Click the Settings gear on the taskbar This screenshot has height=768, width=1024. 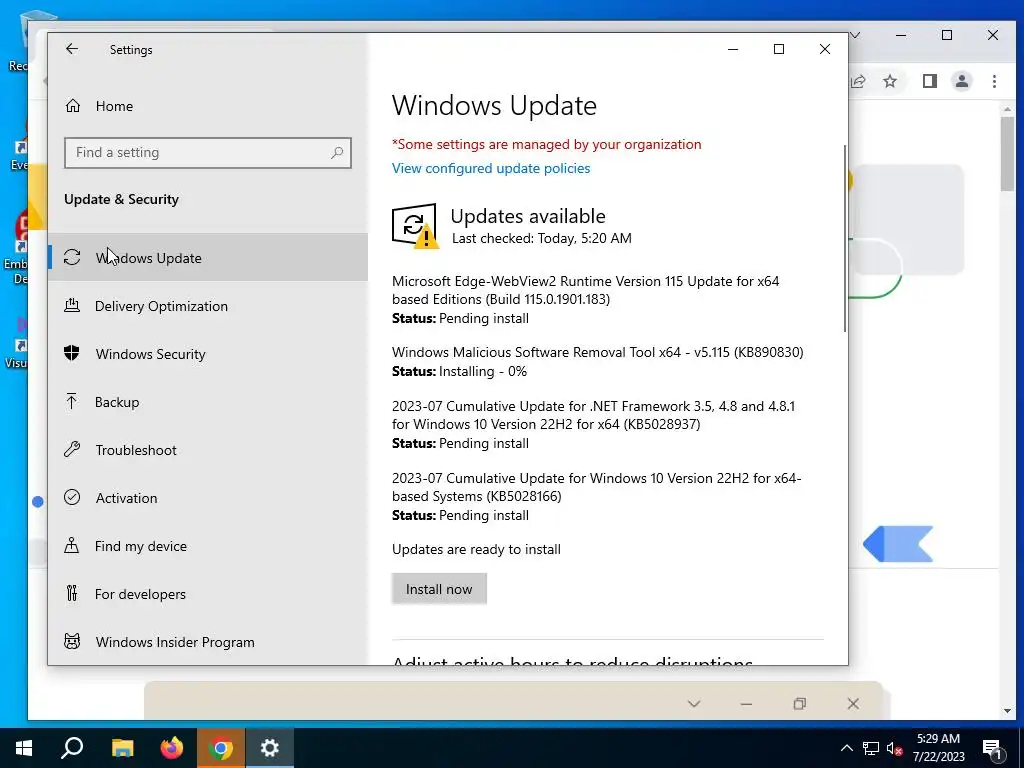[270, 748]
